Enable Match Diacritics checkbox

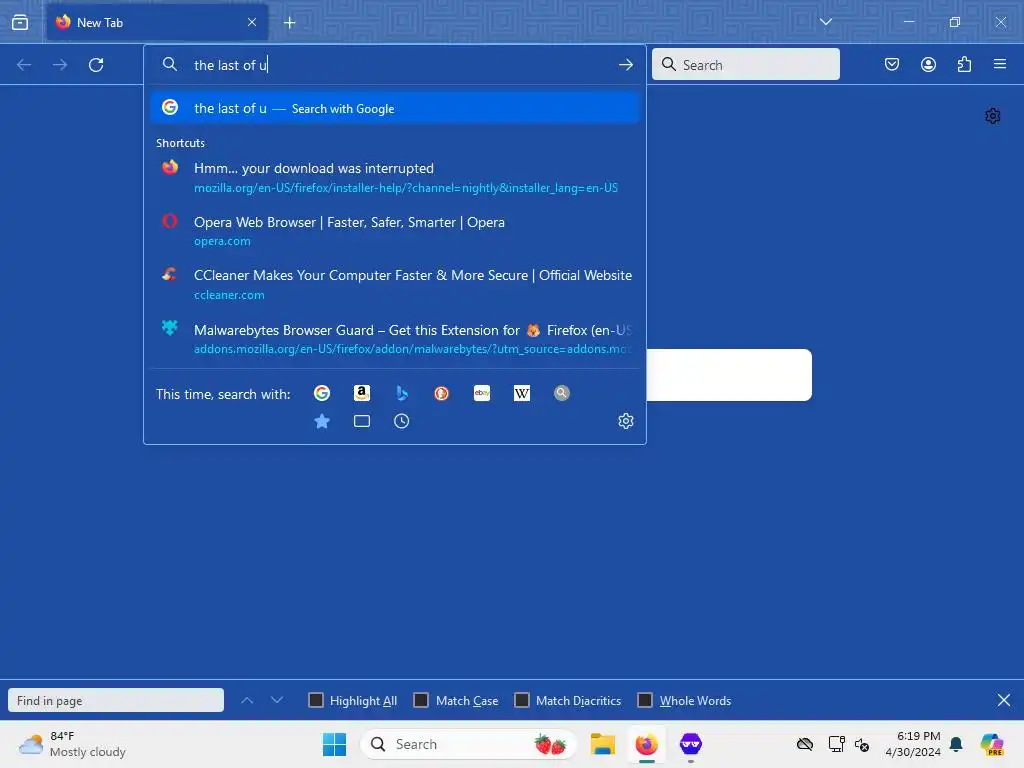click(522, 701)
